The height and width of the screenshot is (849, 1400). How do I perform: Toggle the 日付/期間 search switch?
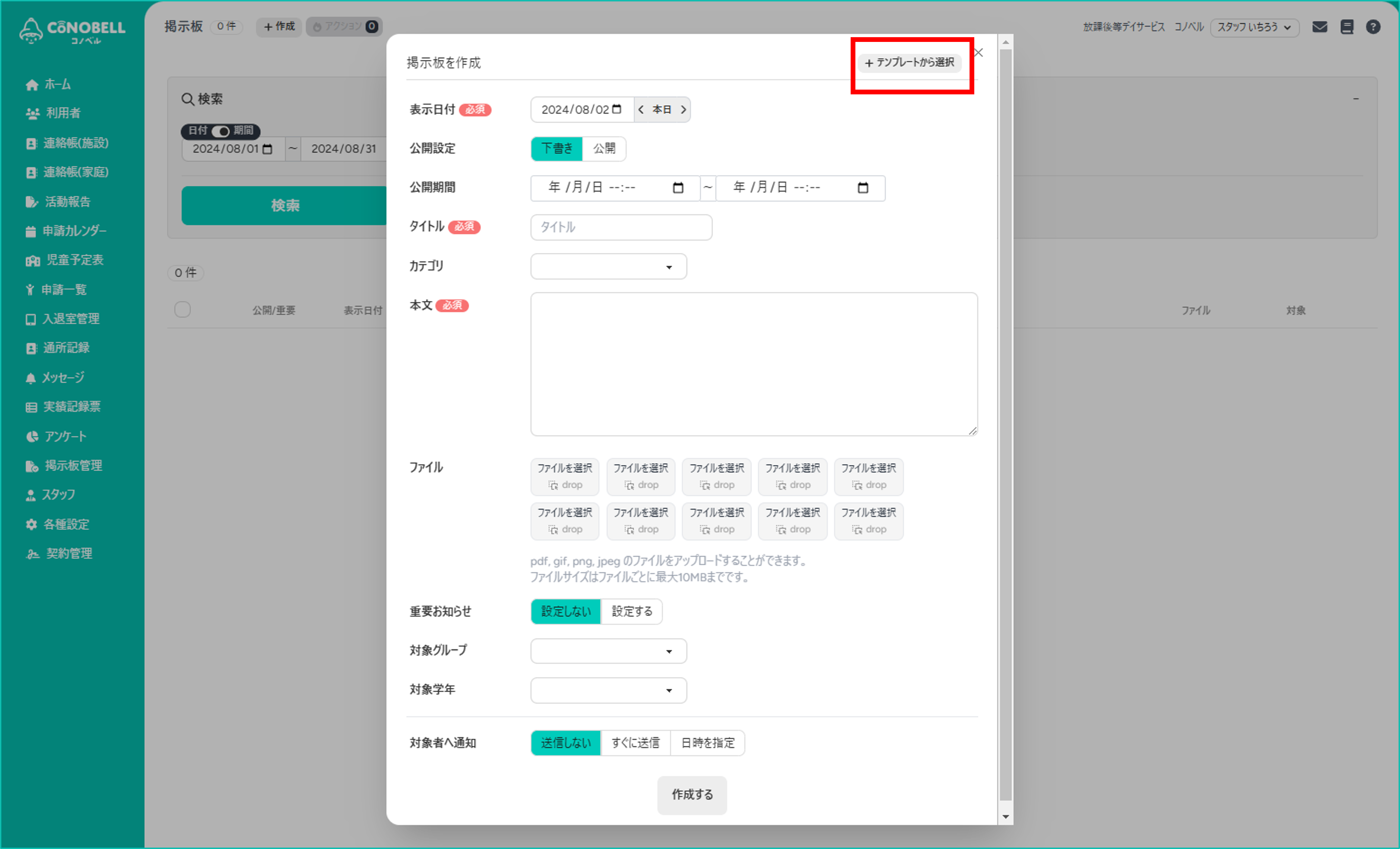220,131
